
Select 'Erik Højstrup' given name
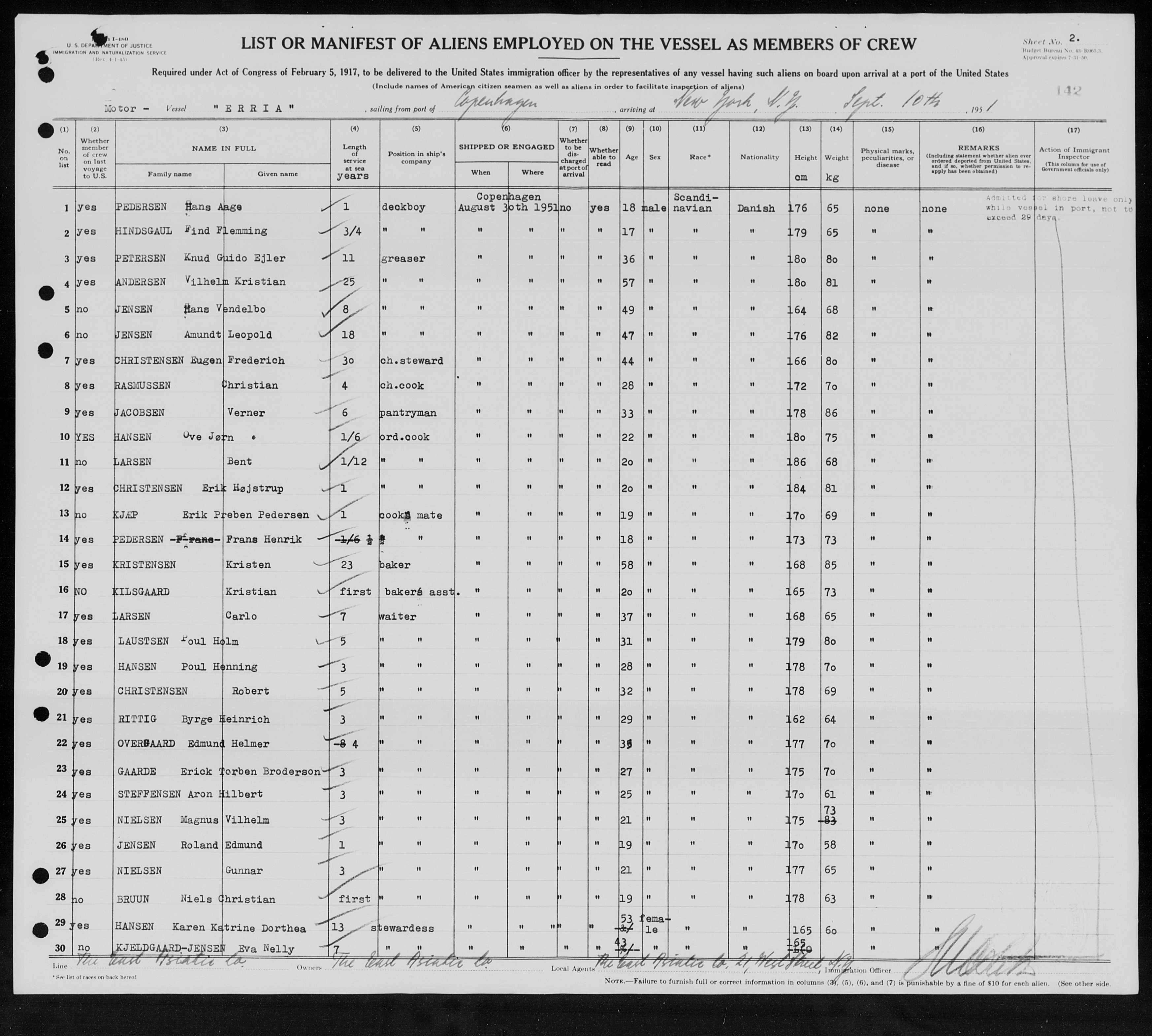[242, 488]
